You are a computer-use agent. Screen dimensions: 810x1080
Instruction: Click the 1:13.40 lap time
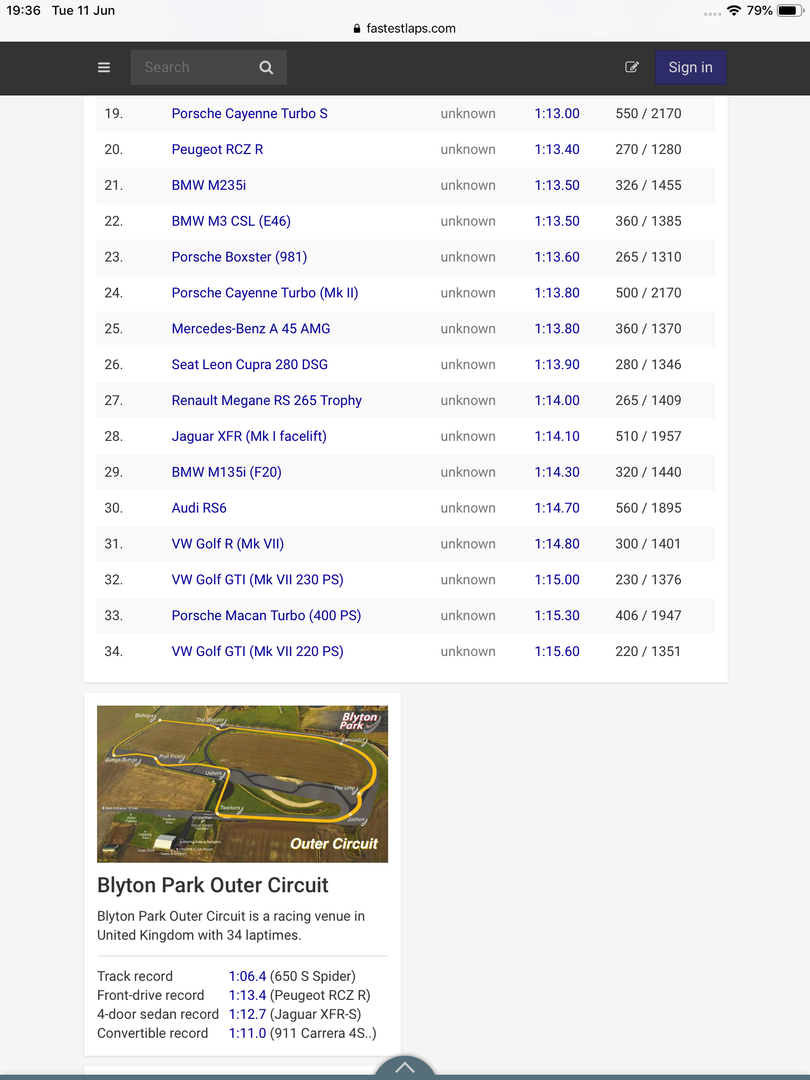[x=557, y=149]
